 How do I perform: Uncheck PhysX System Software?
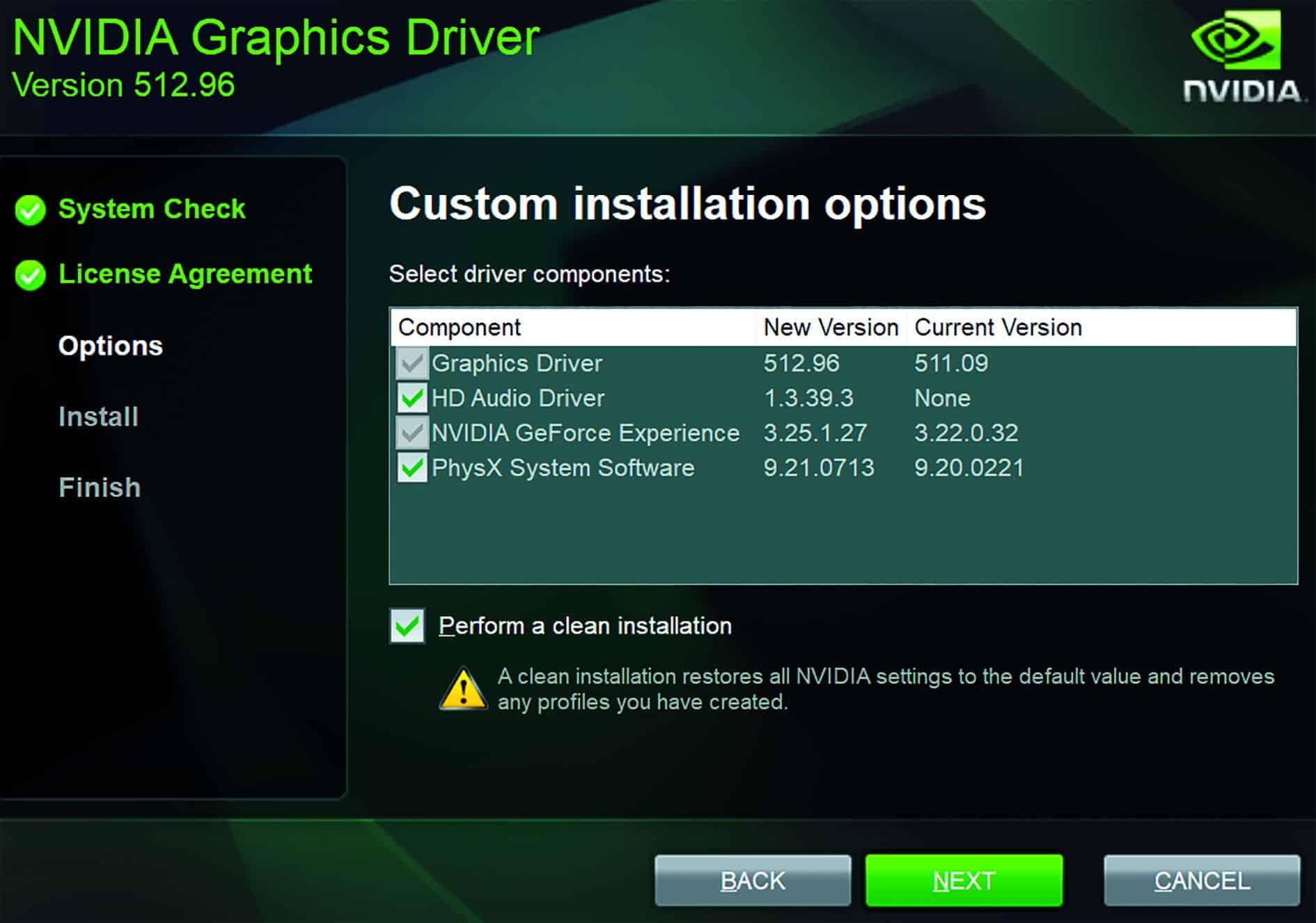click(x=412, y=467)
